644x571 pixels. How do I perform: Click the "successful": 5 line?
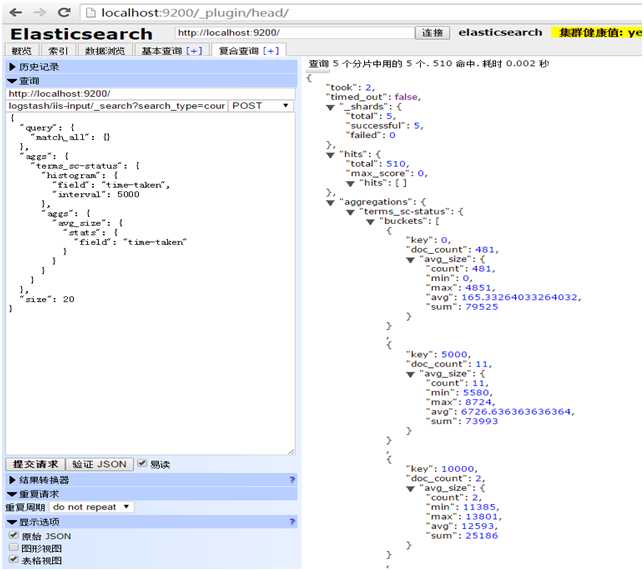[x=384, y=126]
